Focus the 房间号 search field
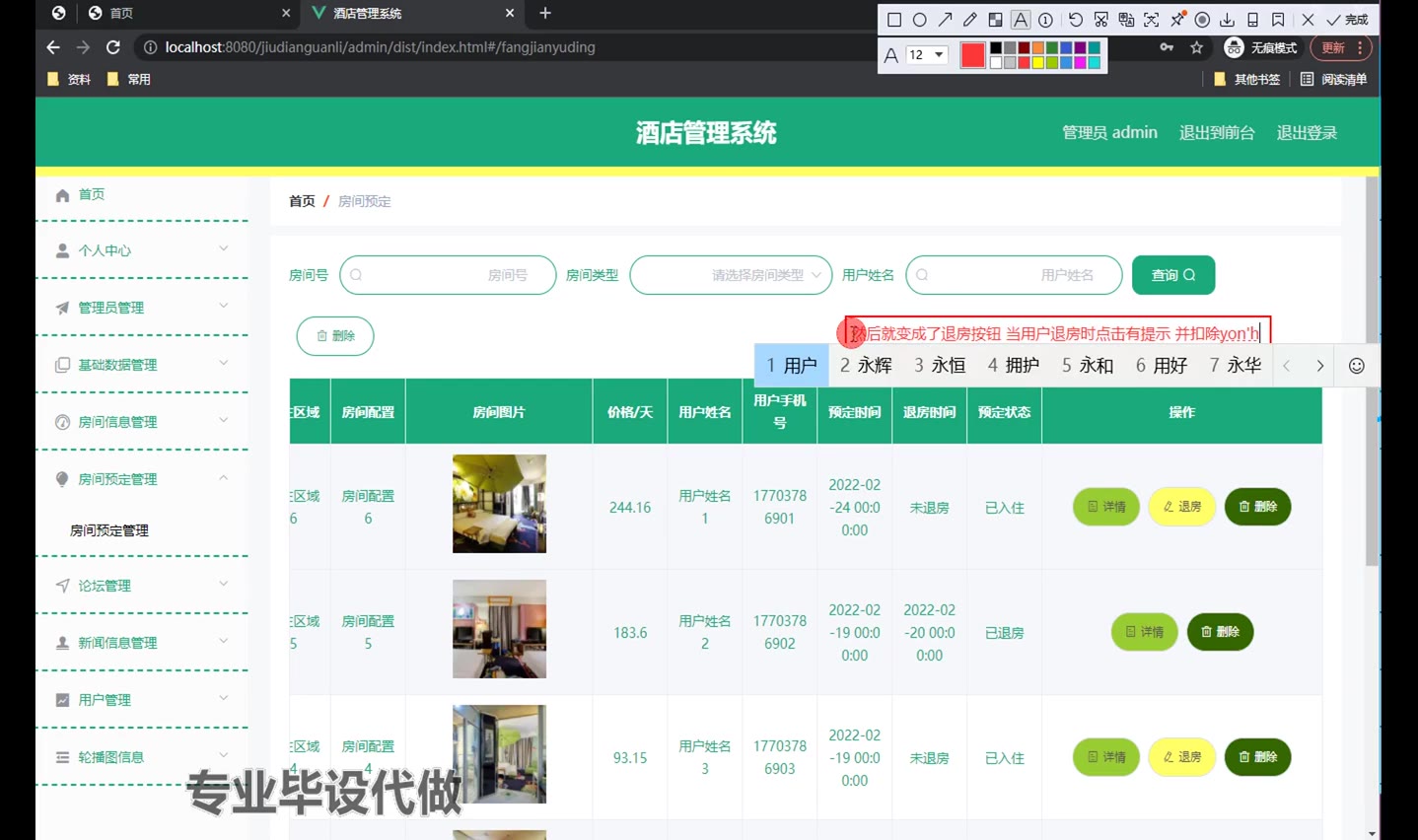Screen dimensions: 1418x840 (448, 275)
